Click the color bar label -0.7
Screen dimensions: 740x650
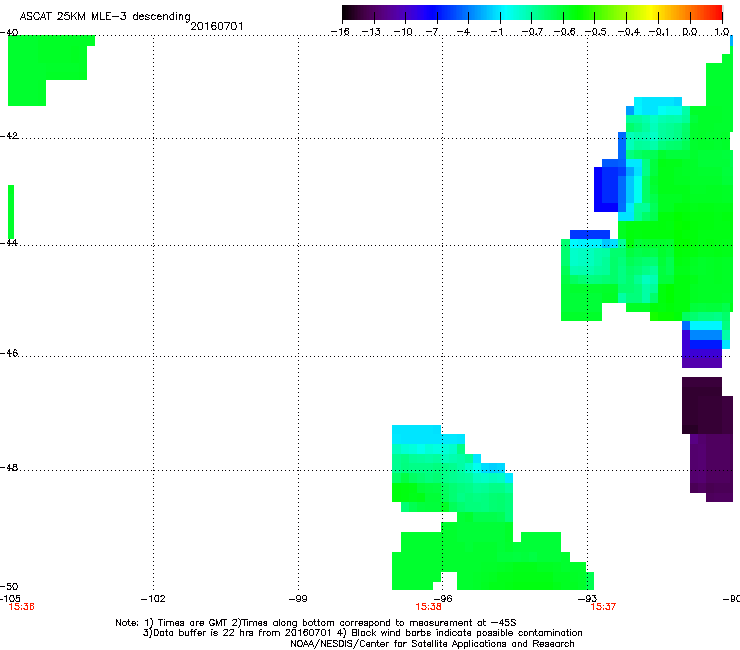pyautogui.click(x=531, y=32)
